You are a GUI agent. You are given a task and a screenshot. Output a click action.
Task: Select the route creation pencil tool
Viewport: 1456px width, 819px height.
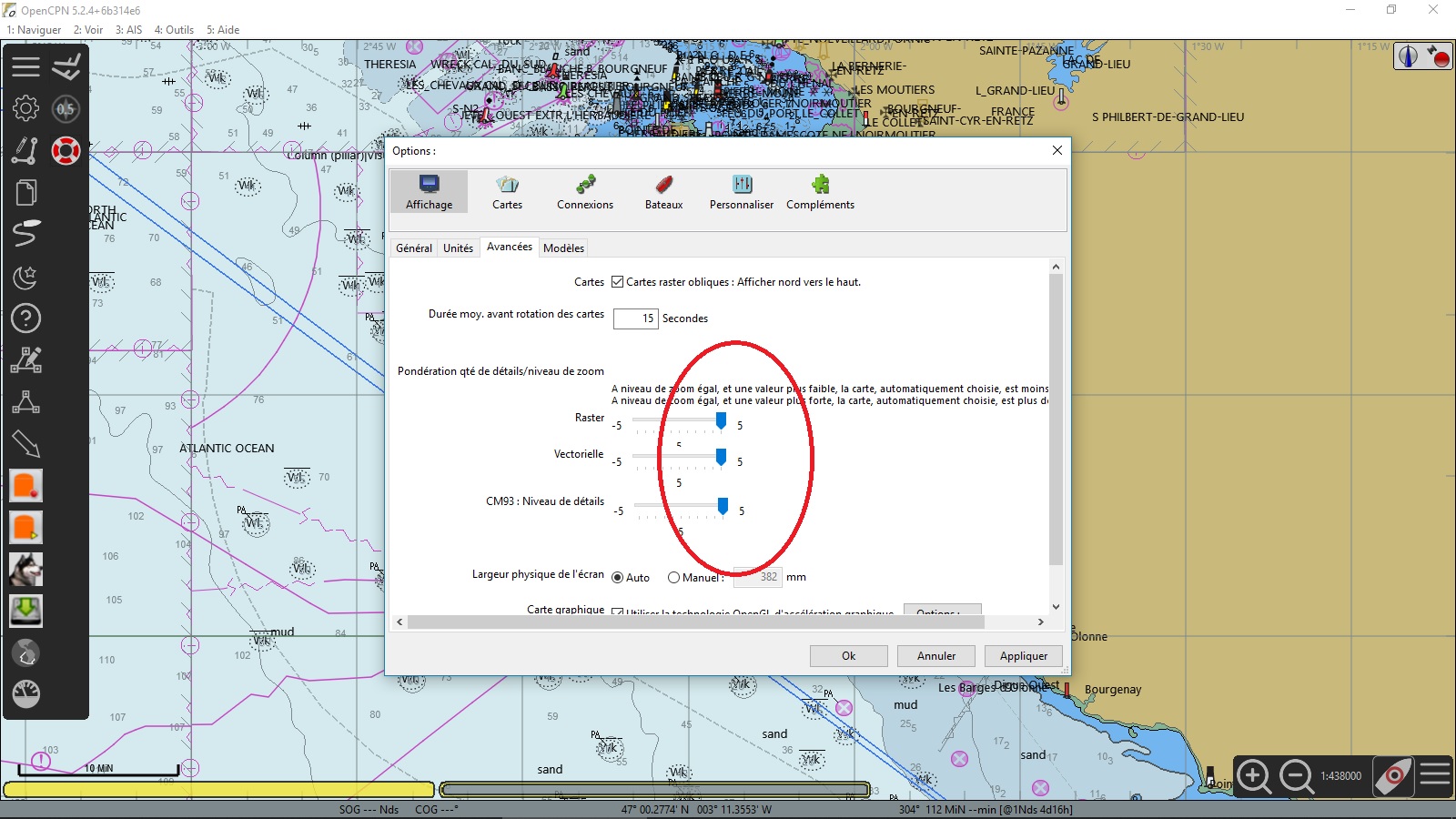coord(25,151)
